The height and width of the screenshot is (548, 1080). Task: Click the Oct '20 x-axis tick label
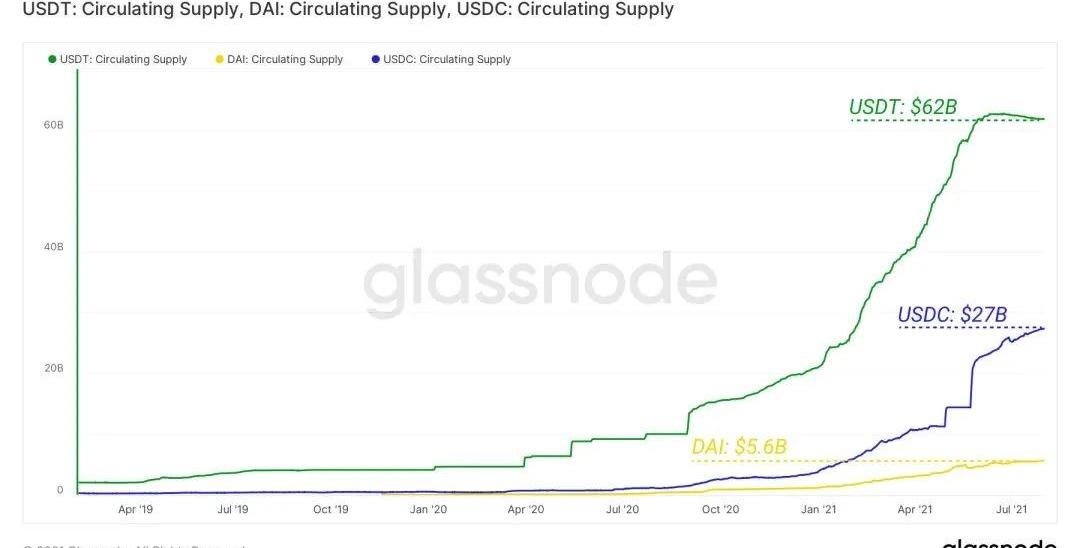720,509
